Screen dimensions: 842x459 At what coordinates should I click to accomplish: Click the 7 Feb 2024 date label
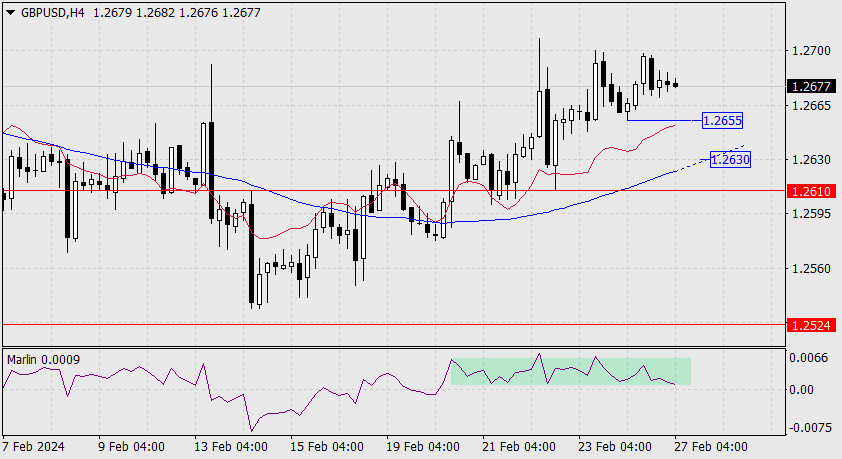point(33,447)
